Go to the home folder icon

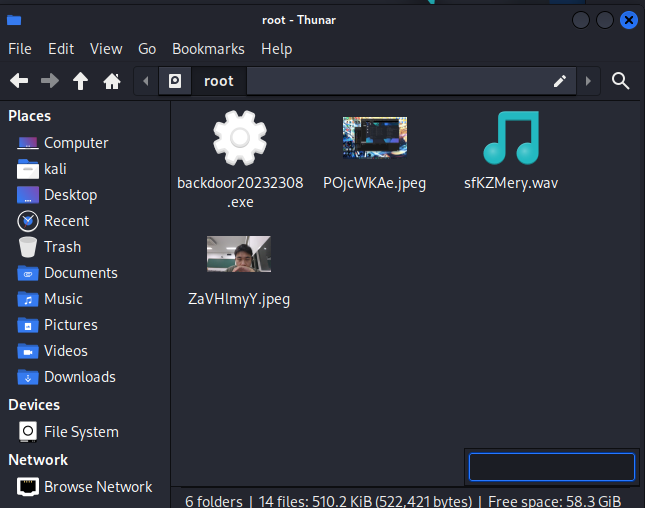click(112, 81)
